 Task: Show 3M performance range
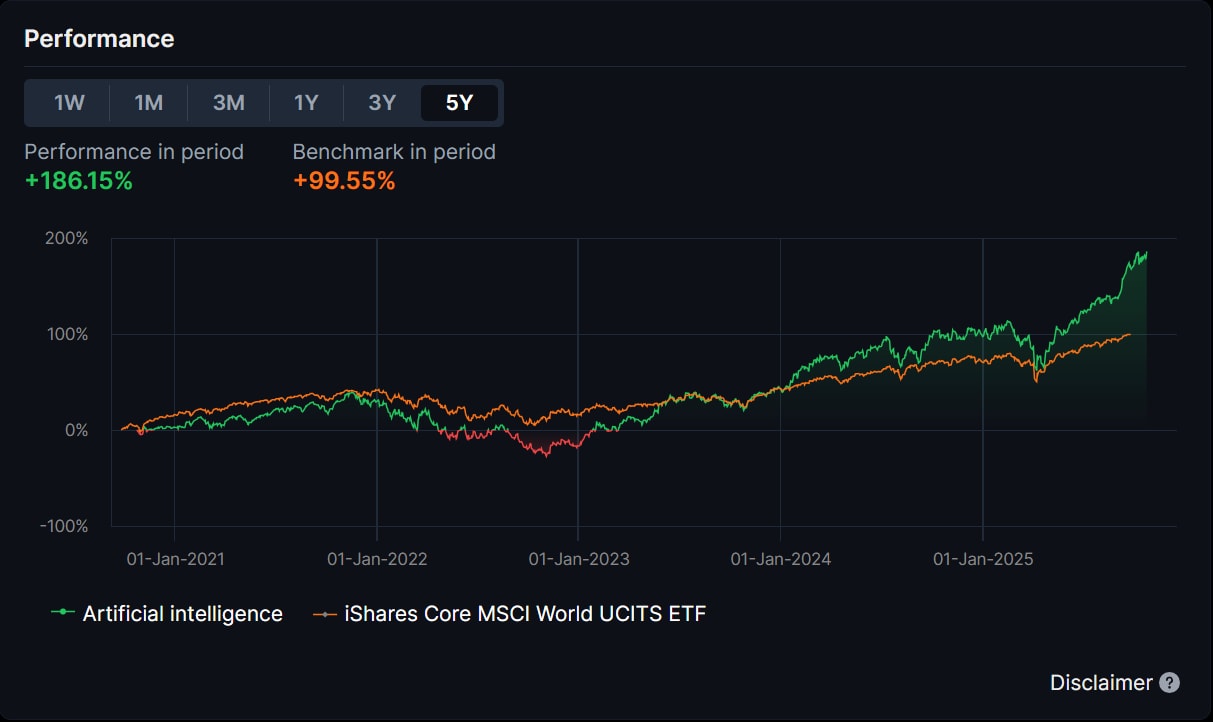point(228,103)
